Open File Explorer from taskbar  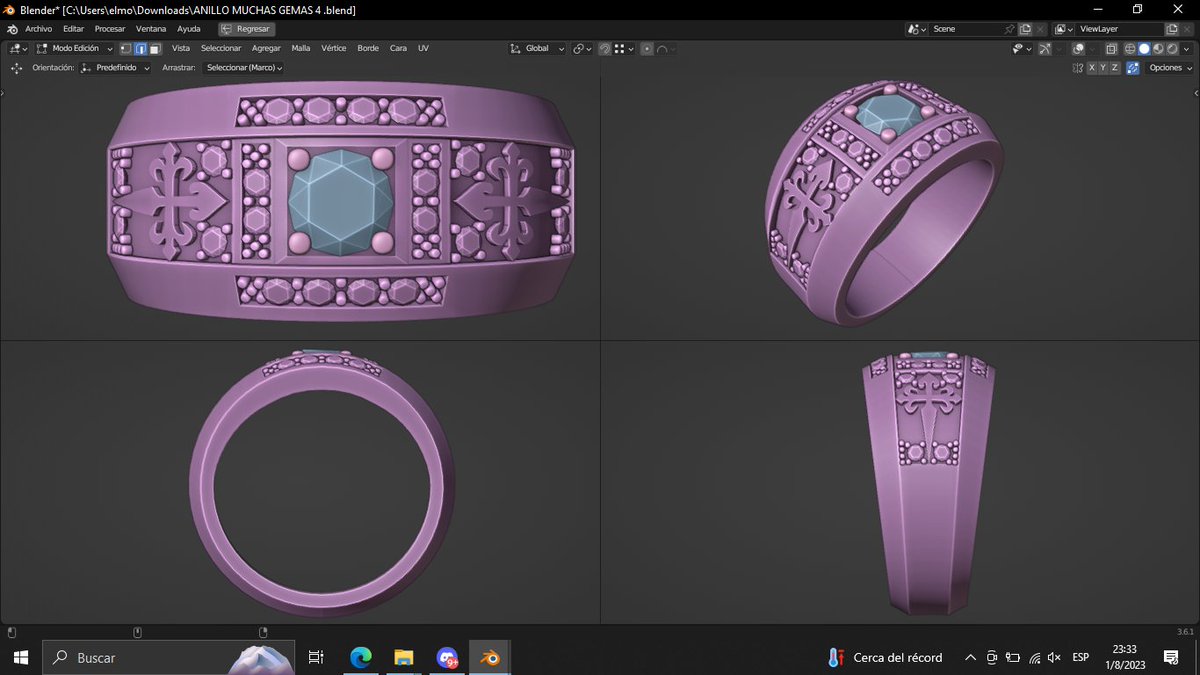point(403,657)
